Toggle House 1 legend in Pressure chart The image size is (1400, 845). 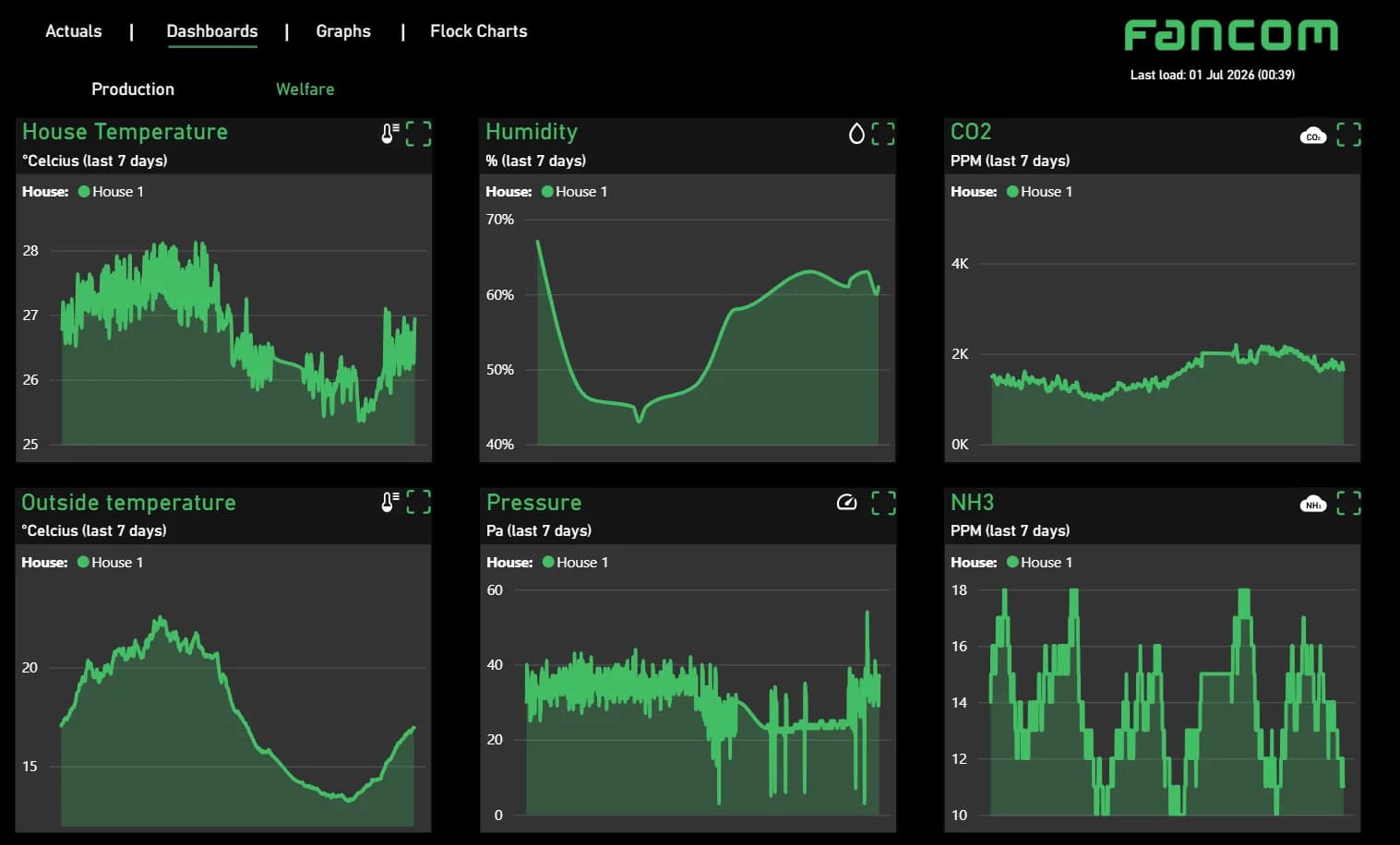click(x=576, y=563)
